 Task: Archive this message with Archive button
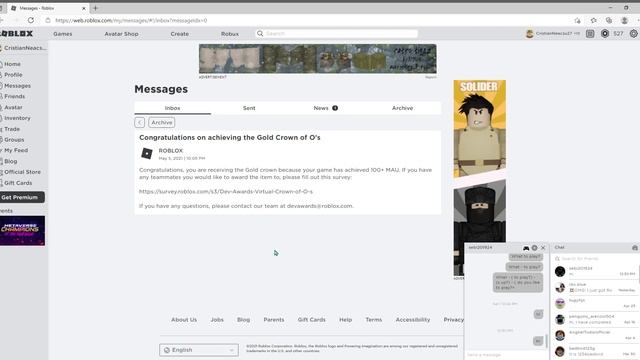coord(162,122)
